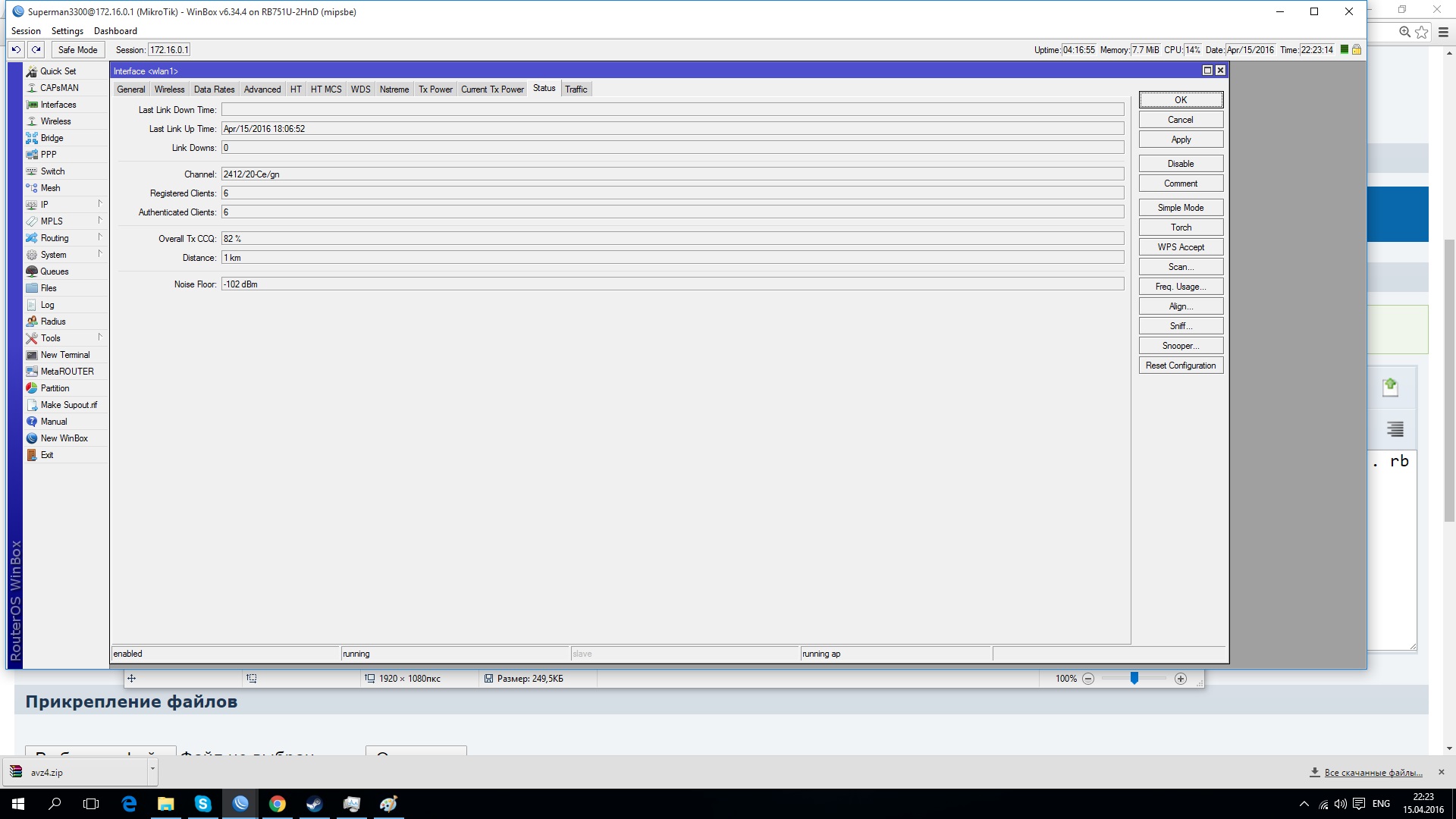Open Files in the sidebar
The height and width of the screenshot is (819, 1456).
[x=49, y=288]
